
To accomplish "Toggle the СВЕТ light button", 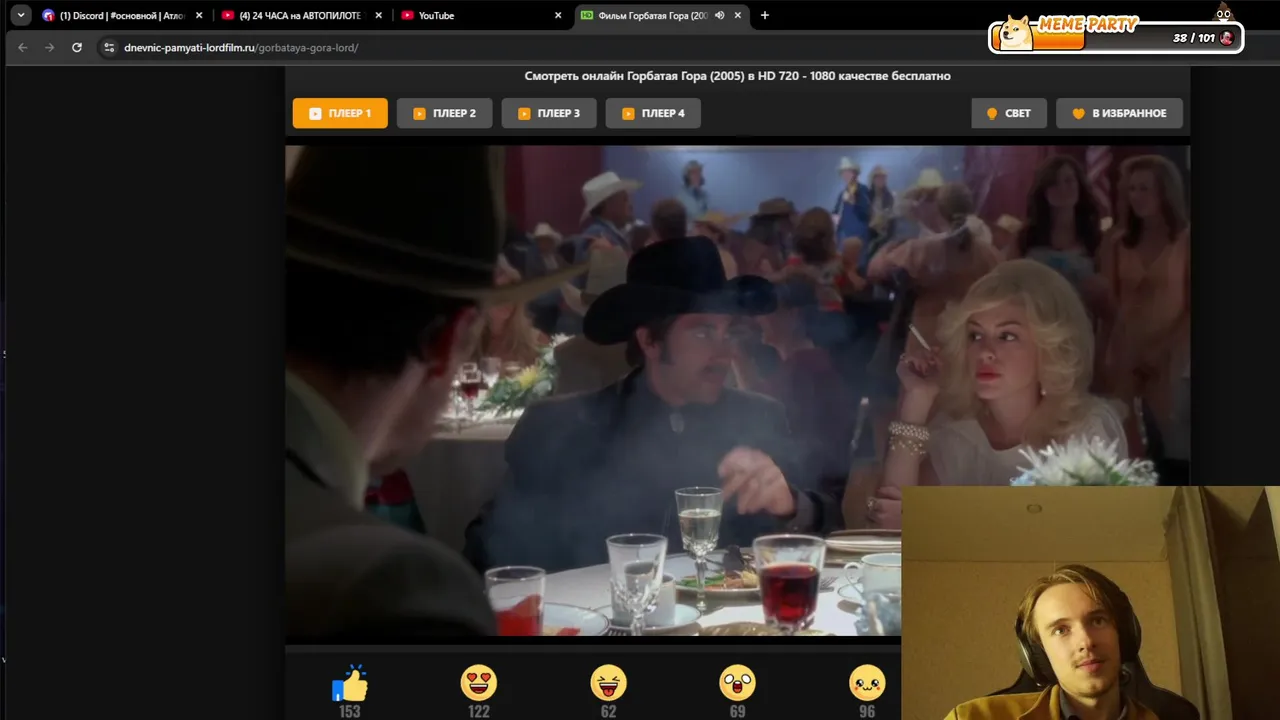I will pyautogui.click(x=1009, y=113).
